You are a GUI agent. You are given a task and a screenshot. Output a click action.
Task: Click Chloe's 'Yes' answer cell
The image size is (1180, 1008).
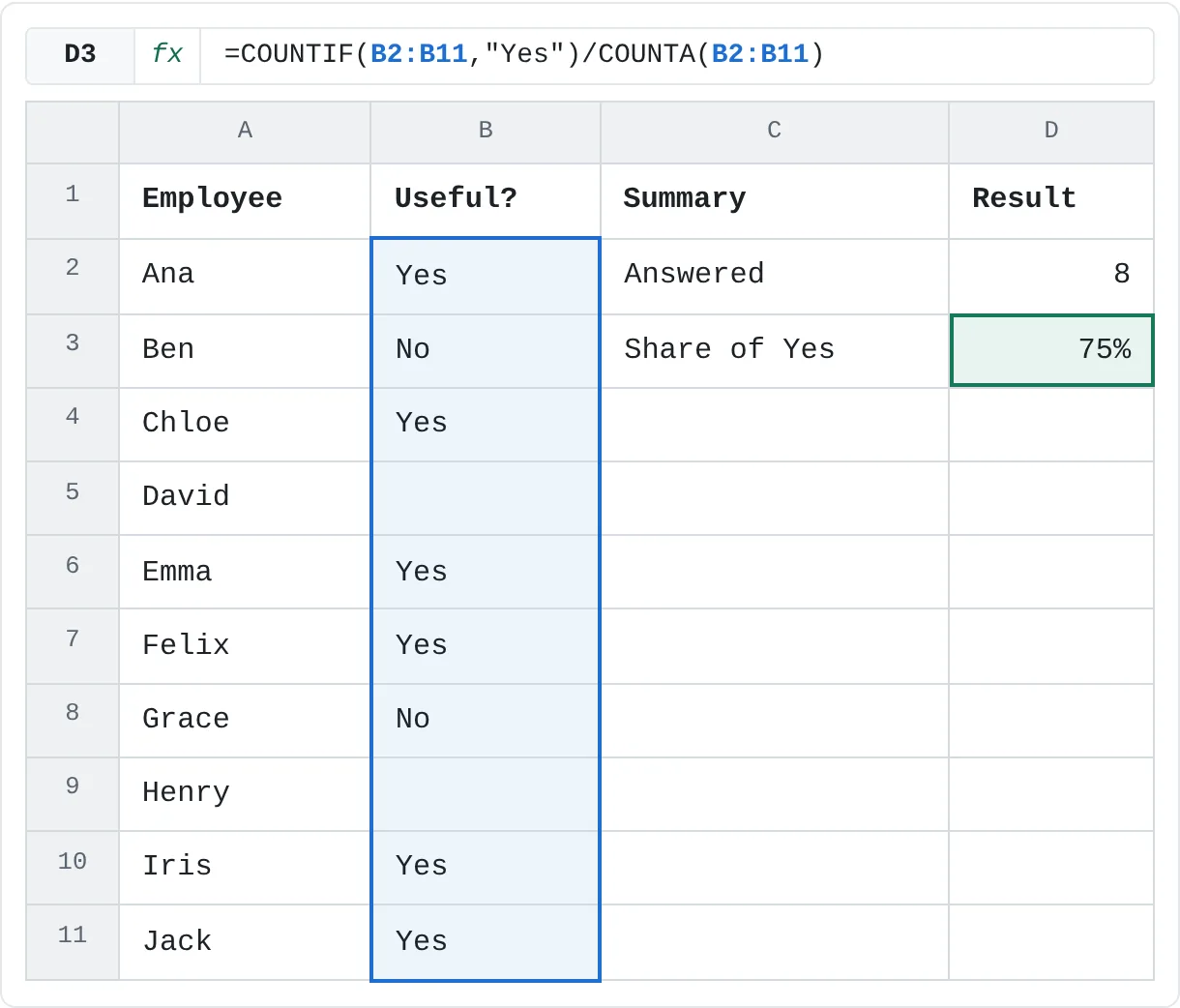(486, 425)
